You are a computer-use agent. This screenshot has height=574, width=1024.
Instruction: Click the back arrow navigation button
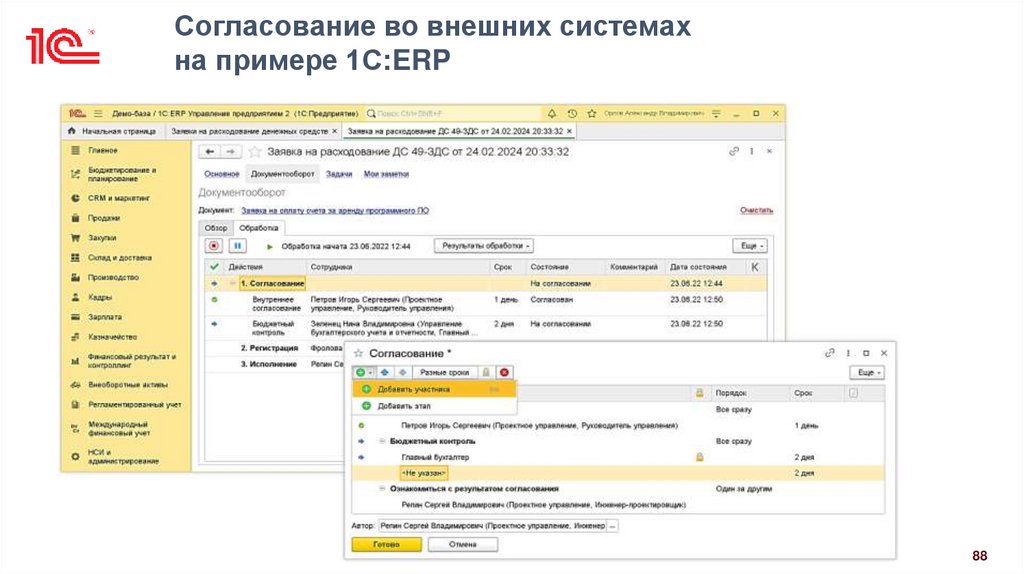coord(210,151)
